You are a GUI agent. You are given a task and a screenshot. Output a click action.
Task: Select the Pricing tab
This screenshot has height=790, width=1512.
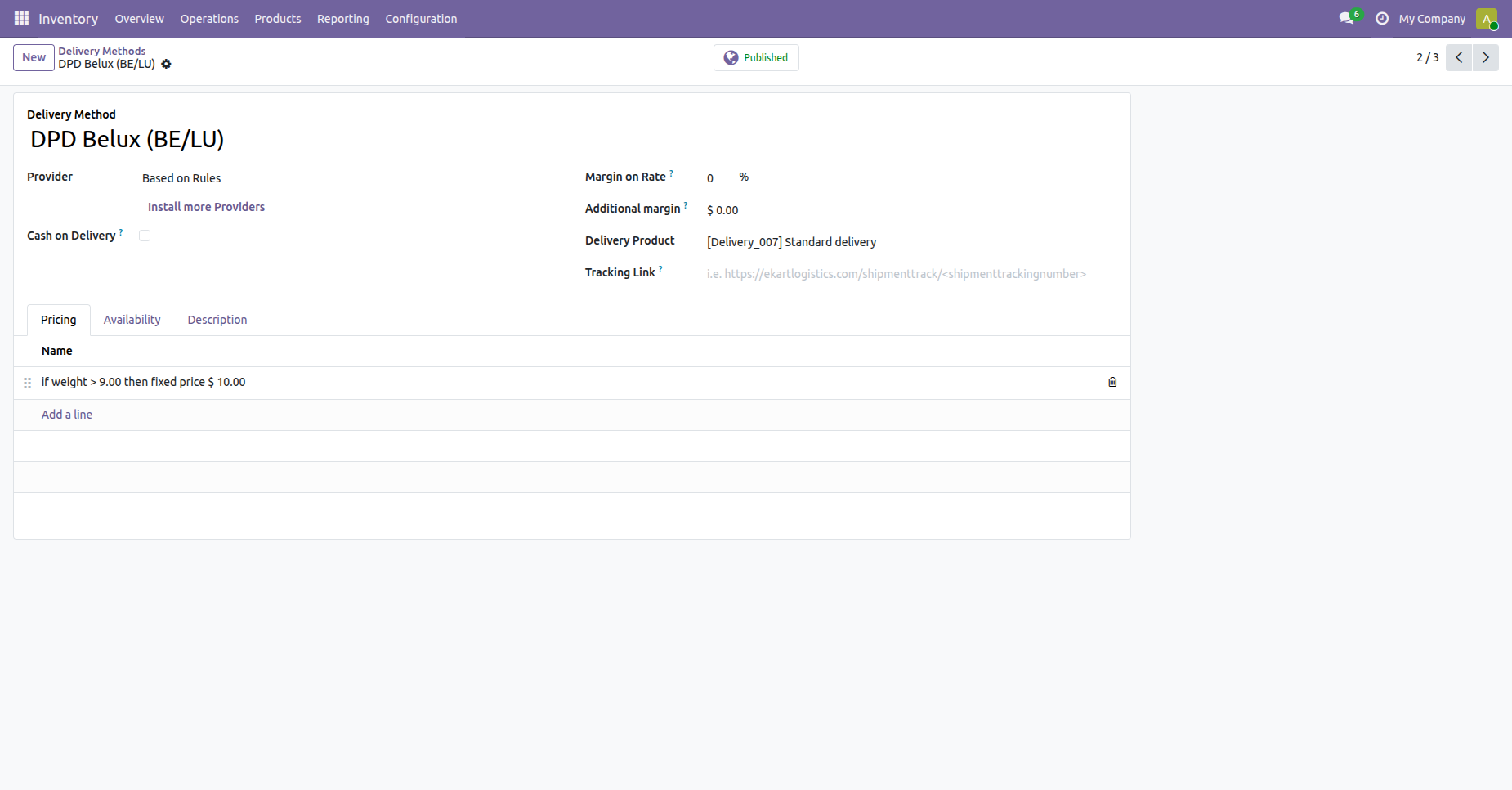coord(59,320)
